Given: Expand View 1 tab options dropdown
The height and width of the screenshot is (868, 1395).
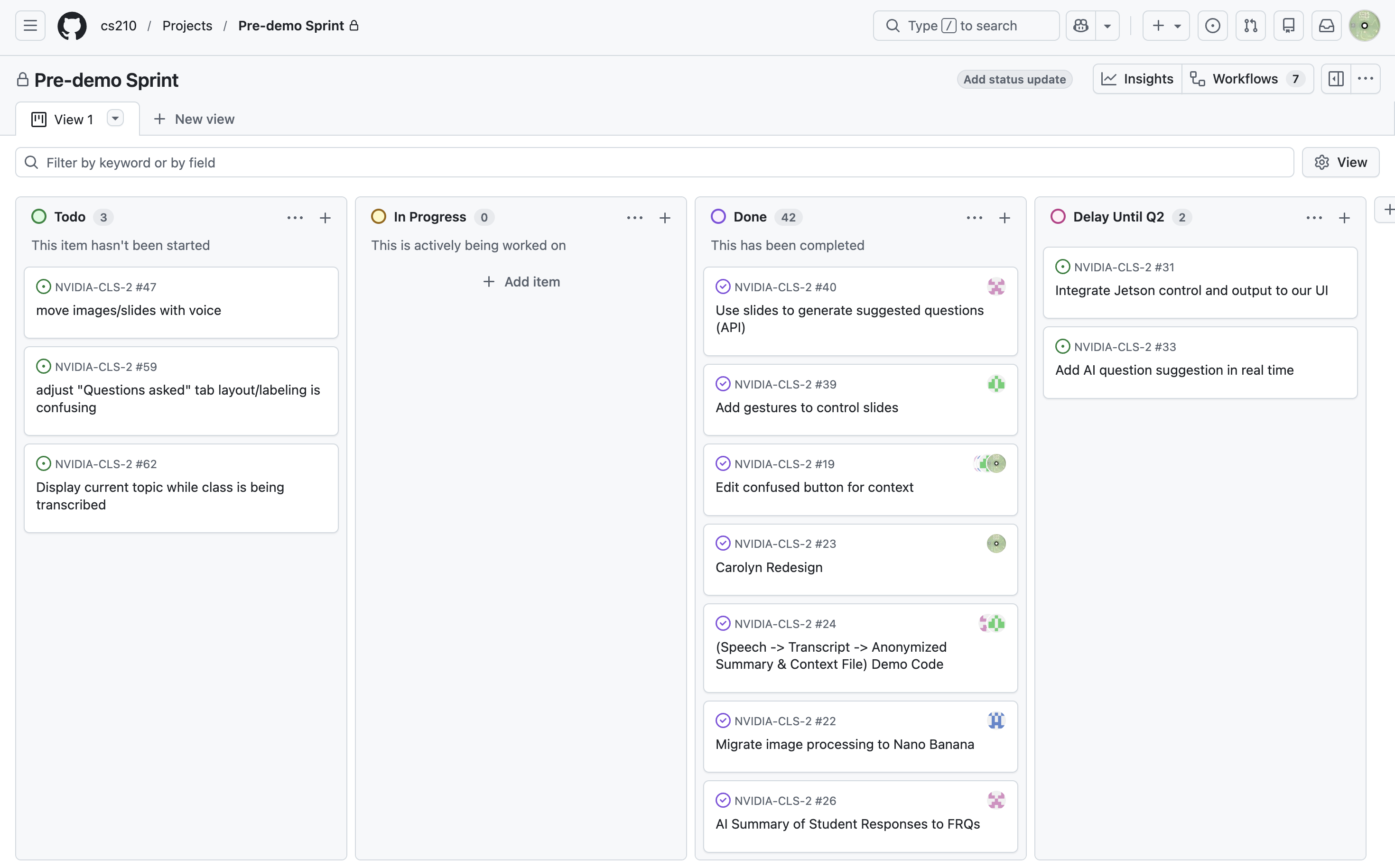Looking at the screenshot, I should point(115,118).
